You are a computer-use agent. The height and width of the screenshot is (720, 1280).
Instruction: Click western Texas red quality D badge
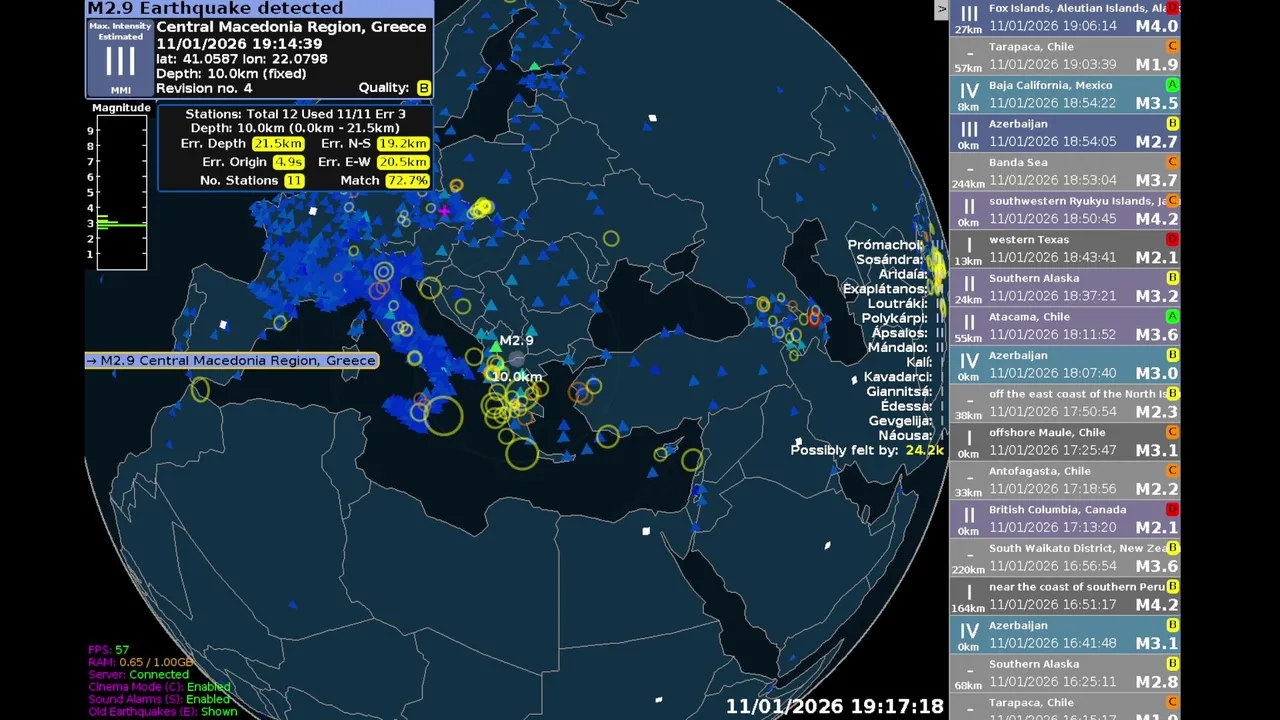(1173, 239)
